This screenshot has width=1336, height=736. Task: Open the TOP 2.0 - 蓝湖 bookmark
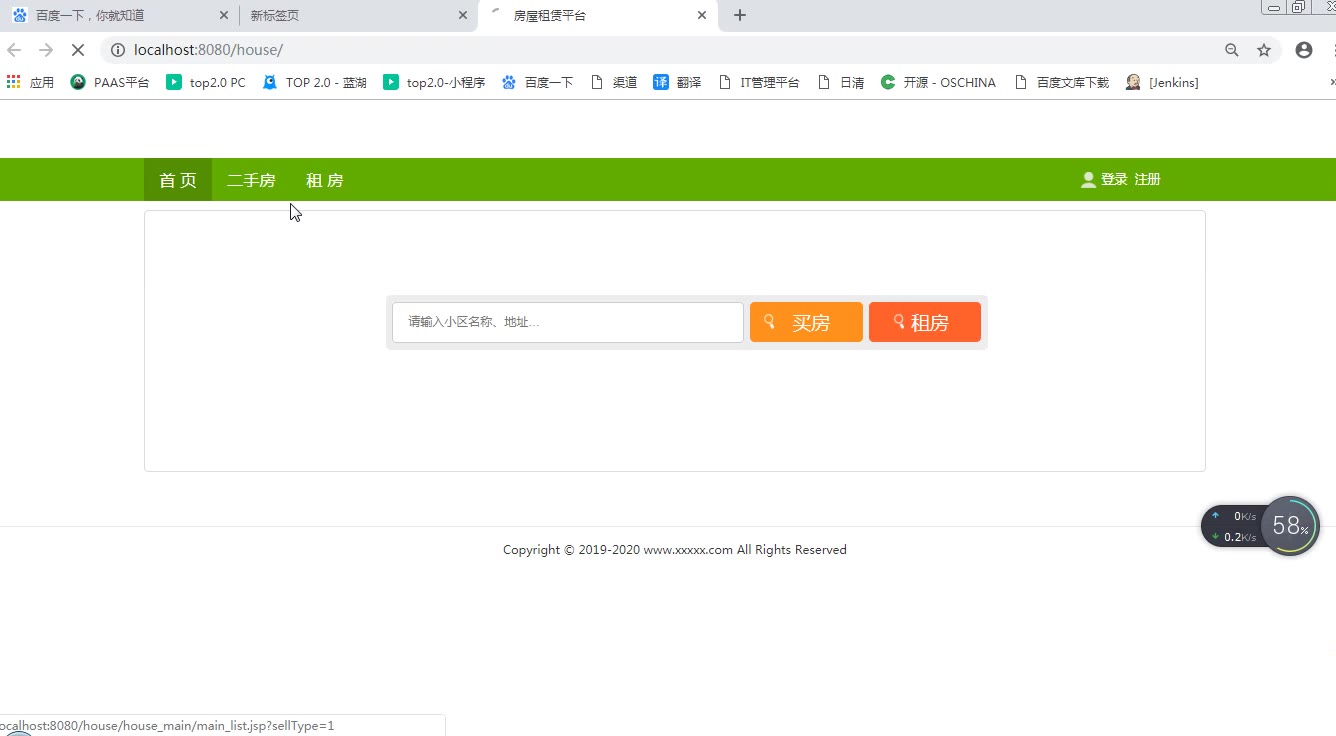coord(315,83)
